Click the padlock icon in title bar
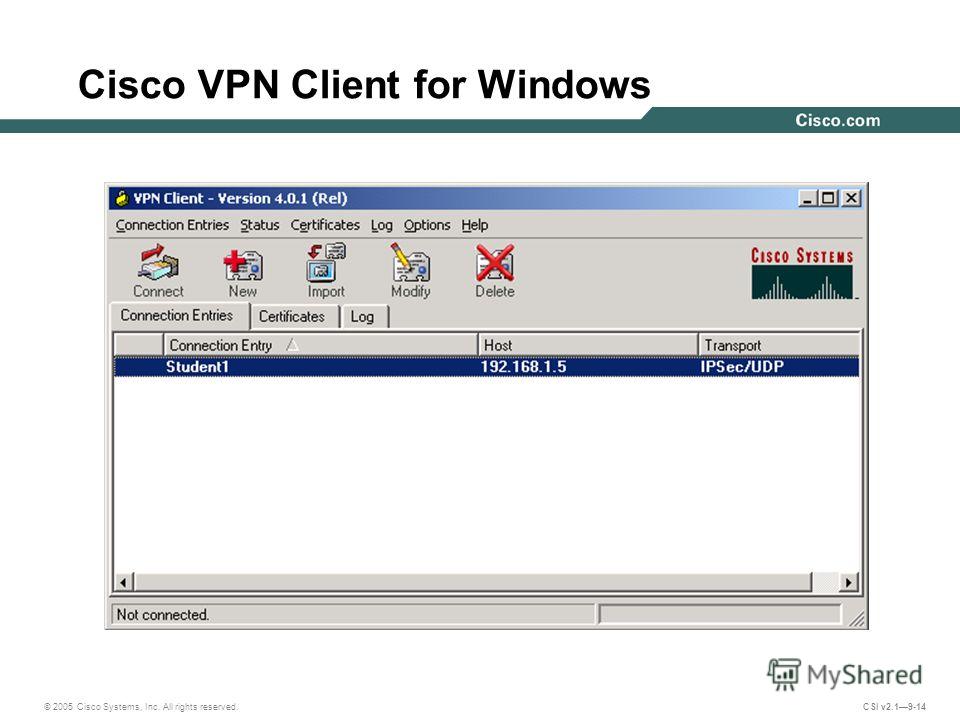 122,198
